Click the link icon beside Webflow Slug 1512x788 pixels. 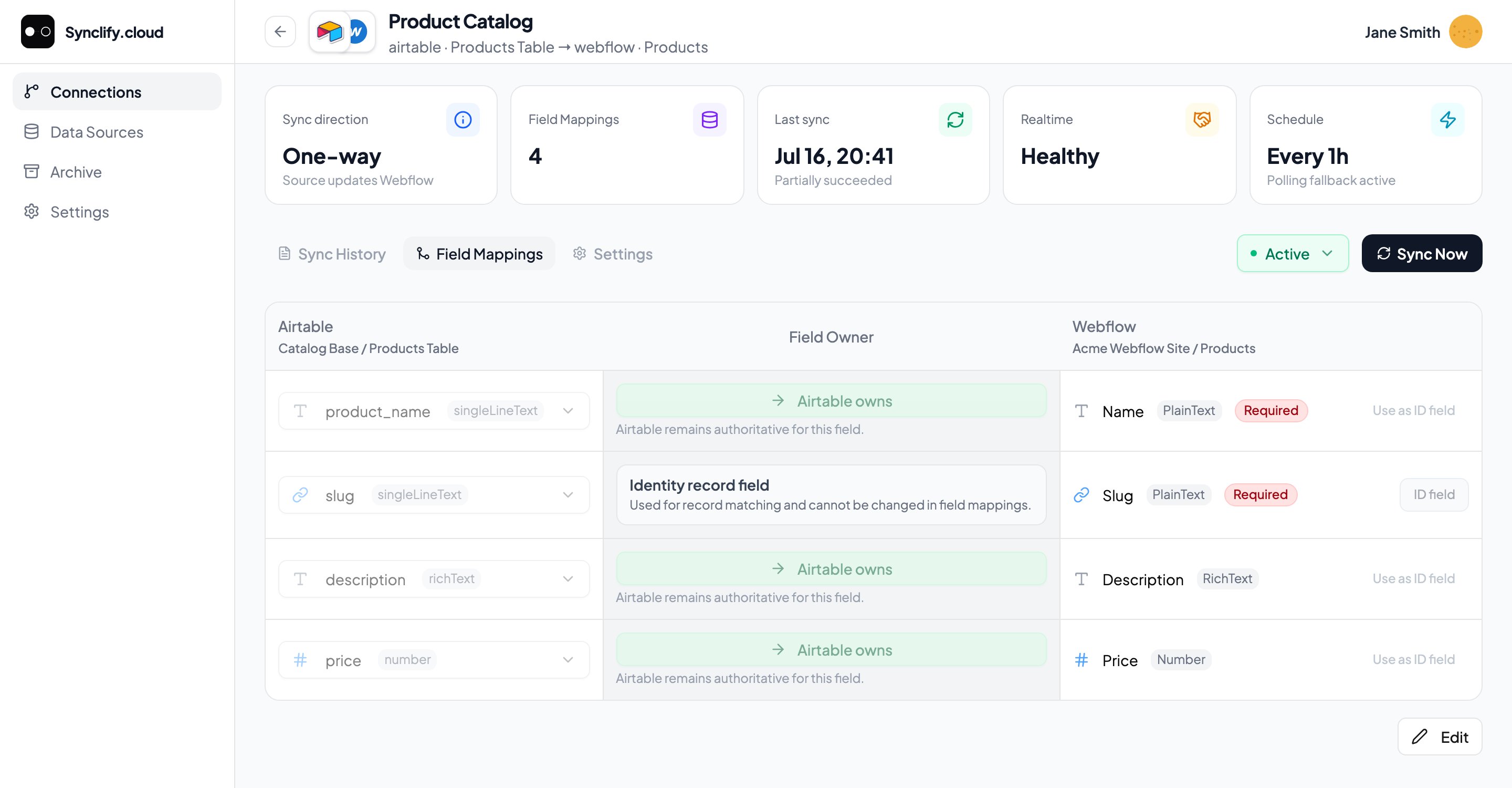point(1081,495)
